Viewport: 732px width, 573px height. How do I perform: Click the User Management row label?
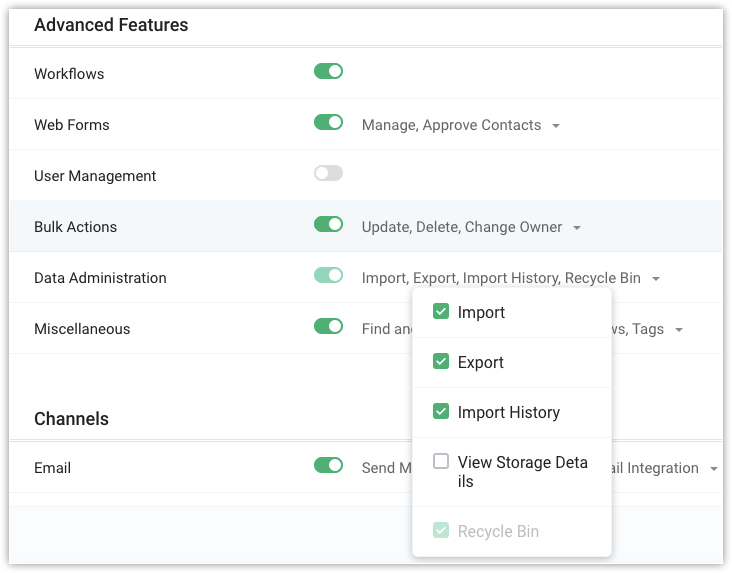tap(95, 176)
